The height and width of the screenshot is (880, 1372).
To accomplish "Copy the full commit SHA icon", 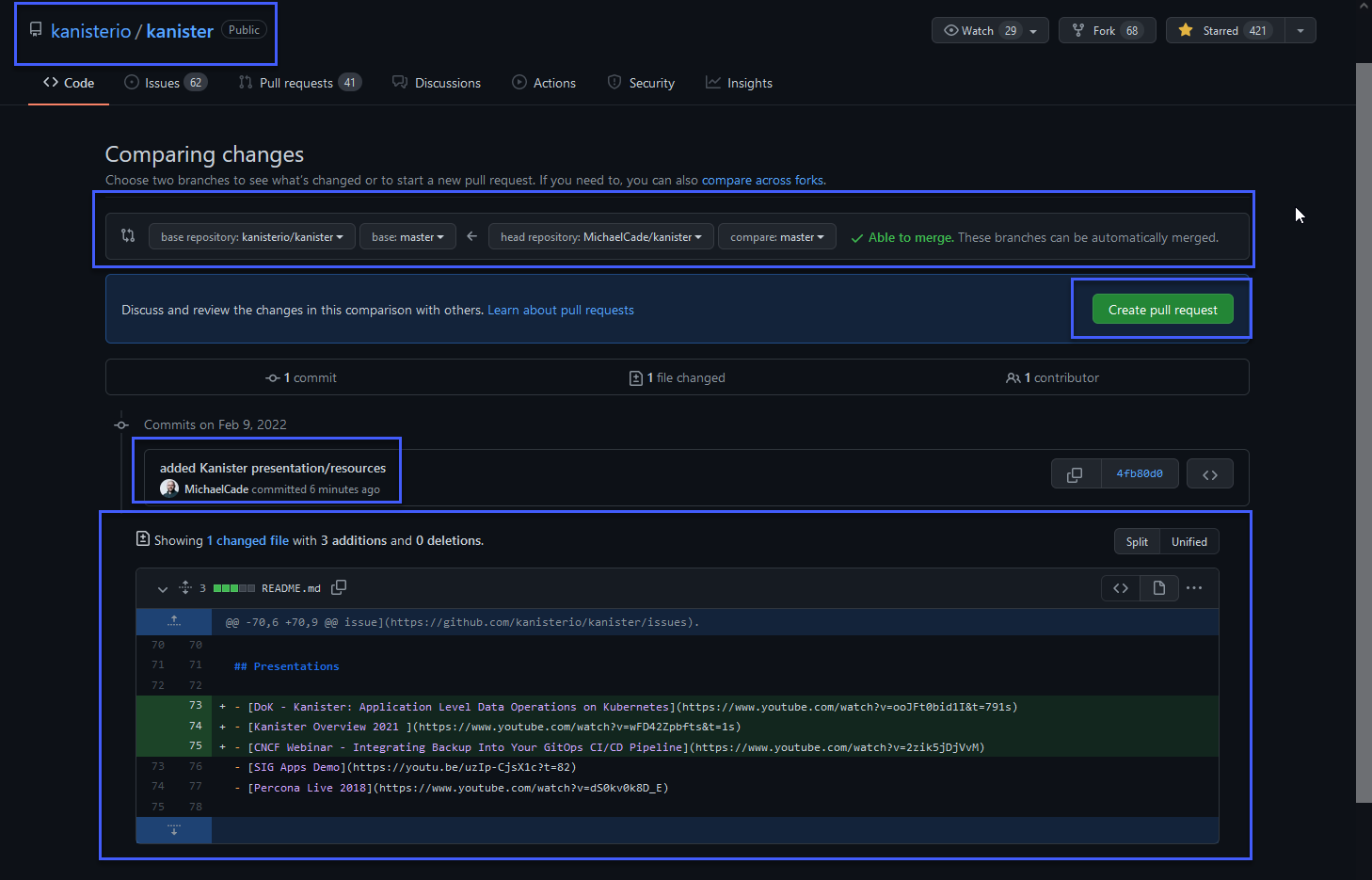I will pos(1075,474).
